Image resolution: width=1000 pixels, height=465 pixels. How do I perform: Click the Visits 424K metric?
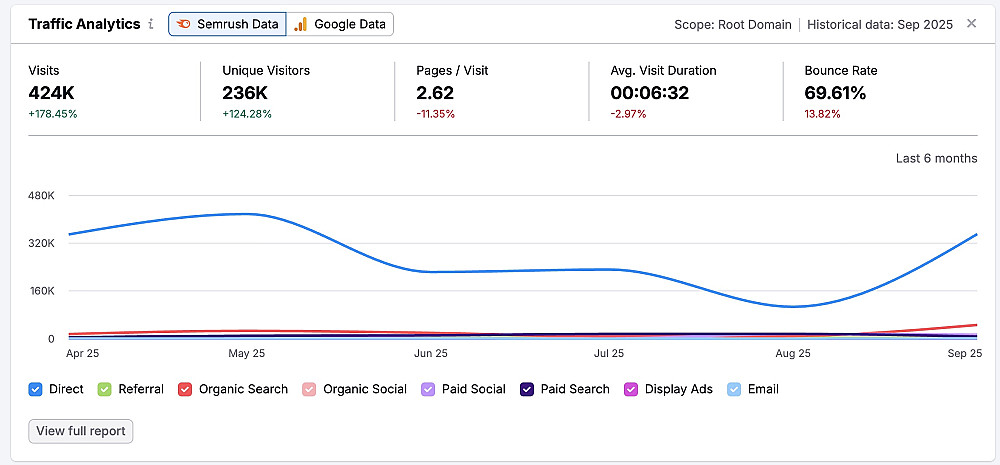tap(52, 93)
